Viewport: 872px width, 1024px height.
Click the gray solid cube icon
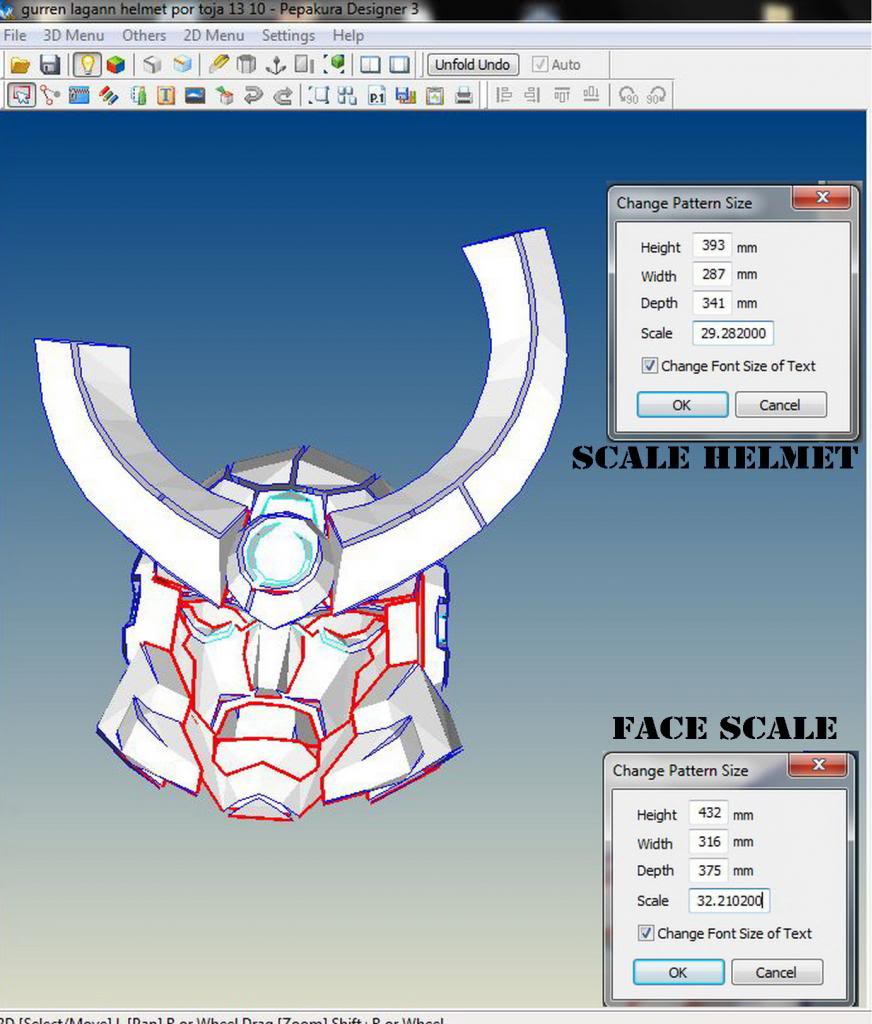point(152,65)
